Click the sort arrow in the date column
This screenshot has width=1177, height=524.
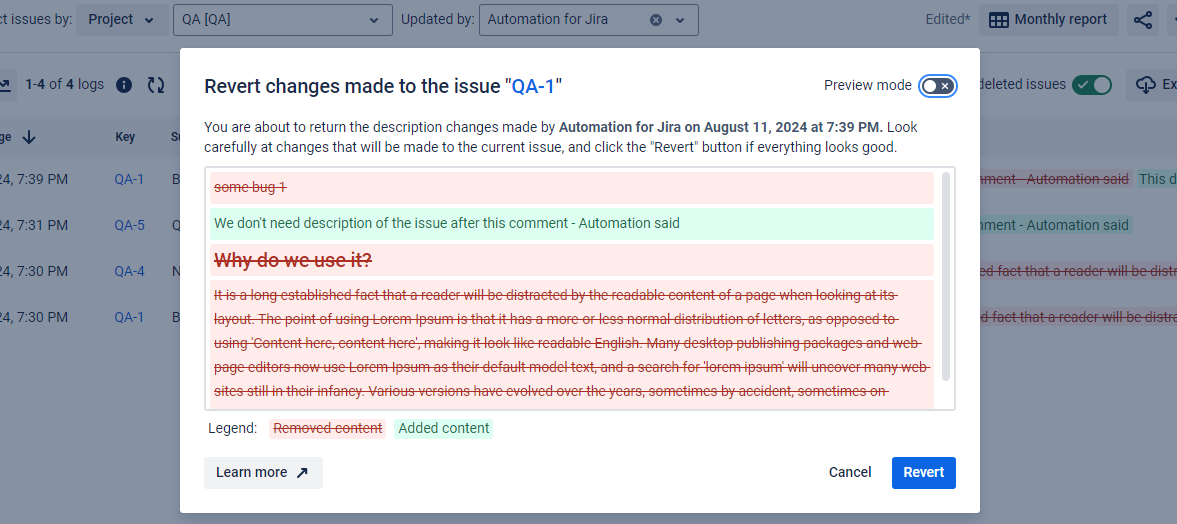(29, 137)
